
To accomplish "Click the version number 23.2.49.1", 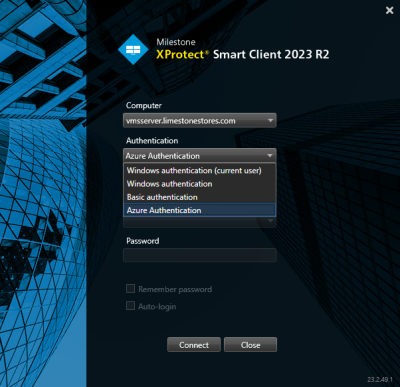I will pyautogui.click(x=380, y=380).
